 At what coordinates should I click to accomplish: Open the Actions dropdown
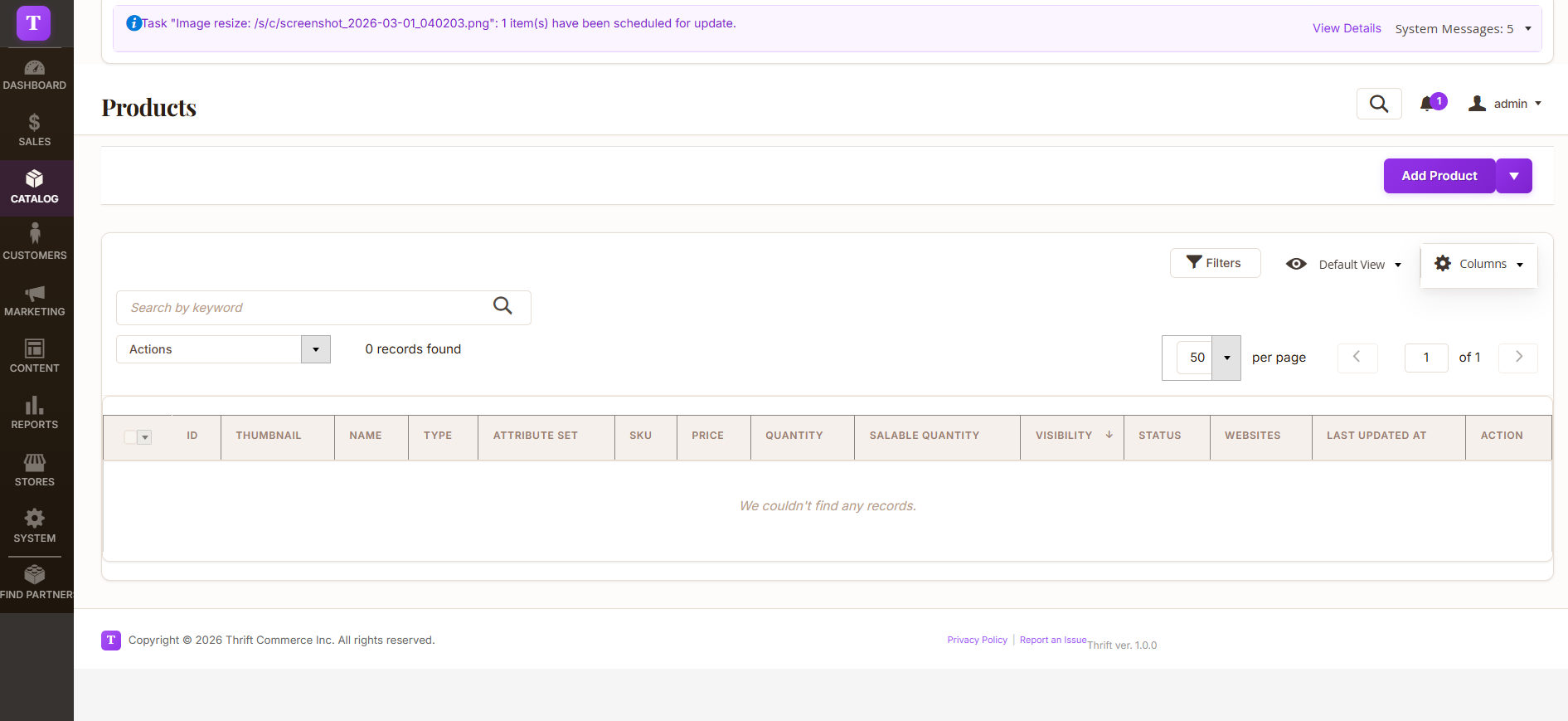point(223,349)
